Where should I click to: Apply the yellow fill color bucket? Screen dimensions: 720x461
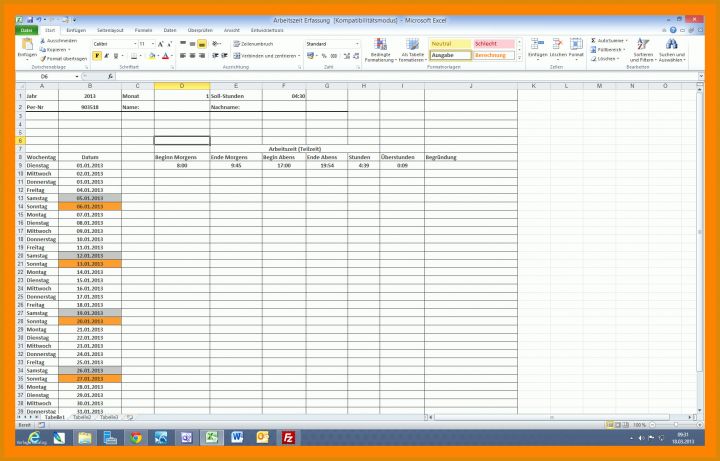(152, 56)
